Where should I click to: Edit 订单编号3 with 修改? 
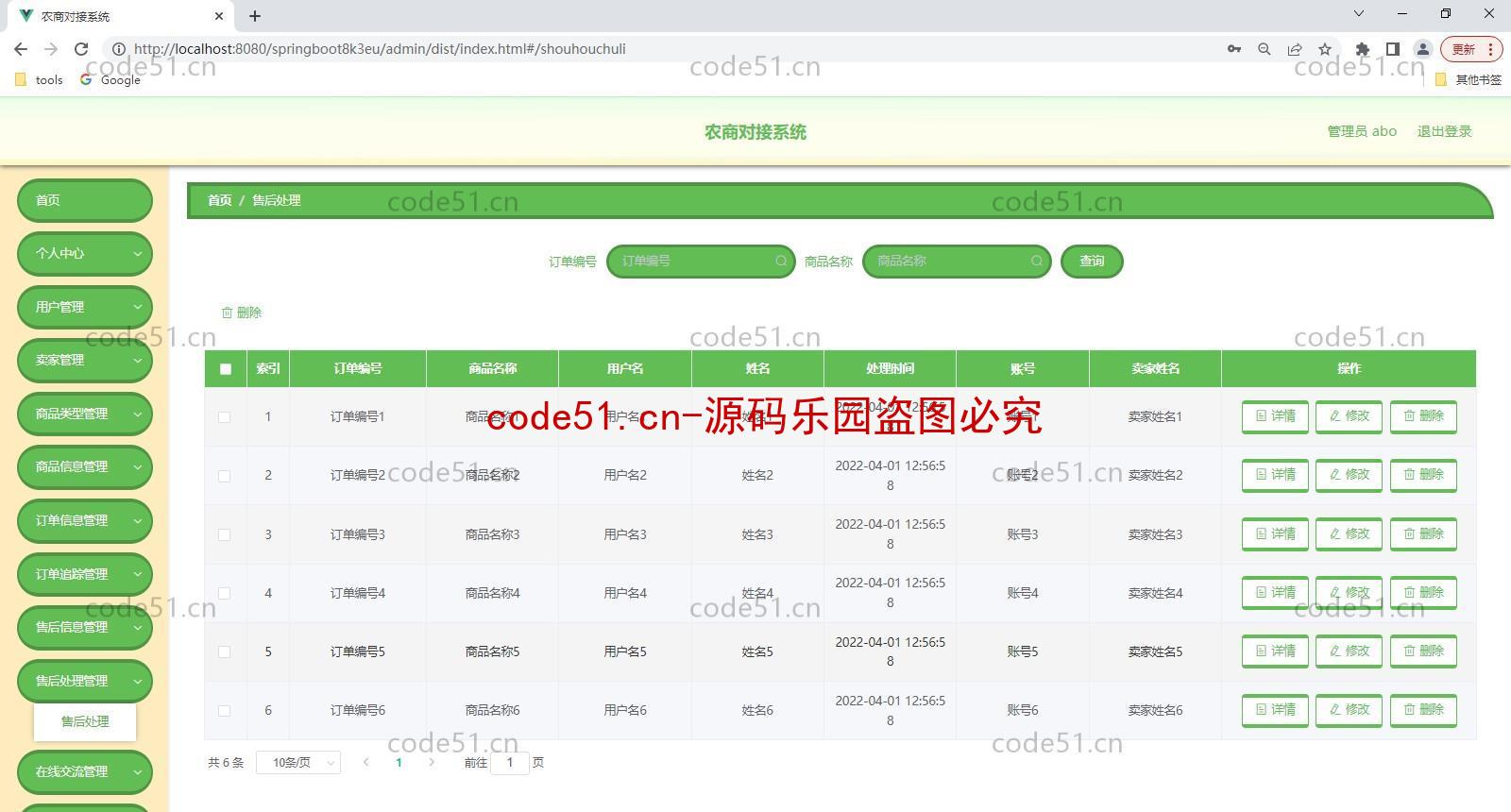[x=1349, y=534]
